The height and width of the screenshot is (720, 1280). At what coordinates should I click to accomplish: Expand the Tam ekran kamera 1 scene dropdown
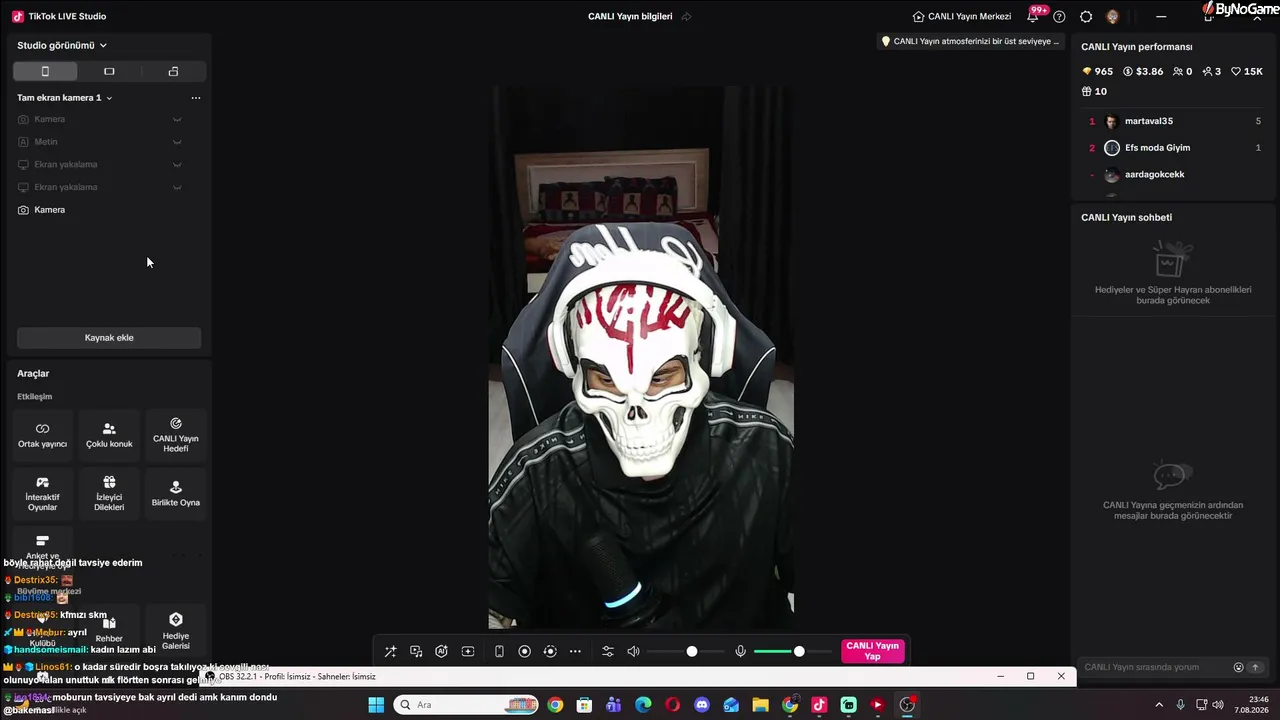[x=65, y=98]
